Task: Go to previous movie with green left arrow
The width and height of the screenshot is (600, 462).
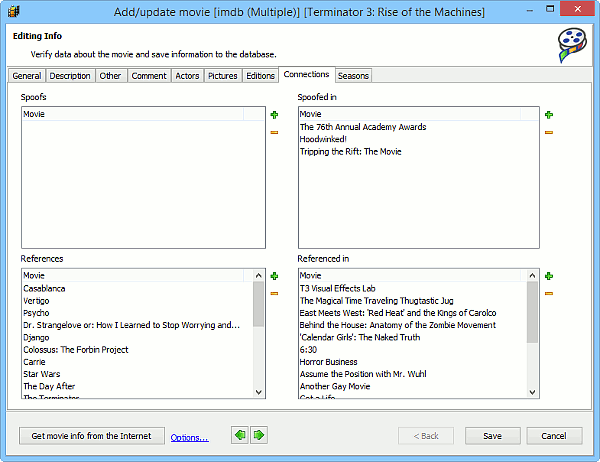Action: pyautogui.click(x=240, y=435)
